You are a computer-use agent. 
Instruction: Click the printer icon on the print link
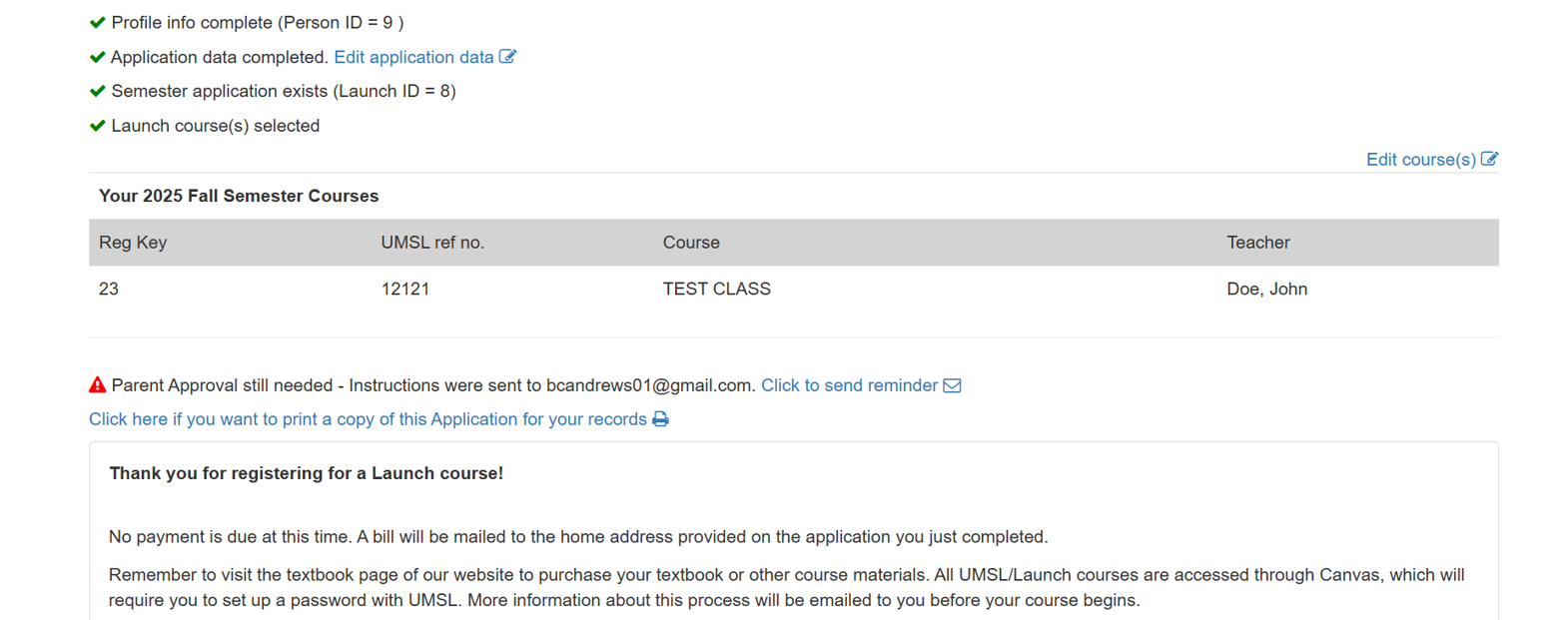click(660, 419)
